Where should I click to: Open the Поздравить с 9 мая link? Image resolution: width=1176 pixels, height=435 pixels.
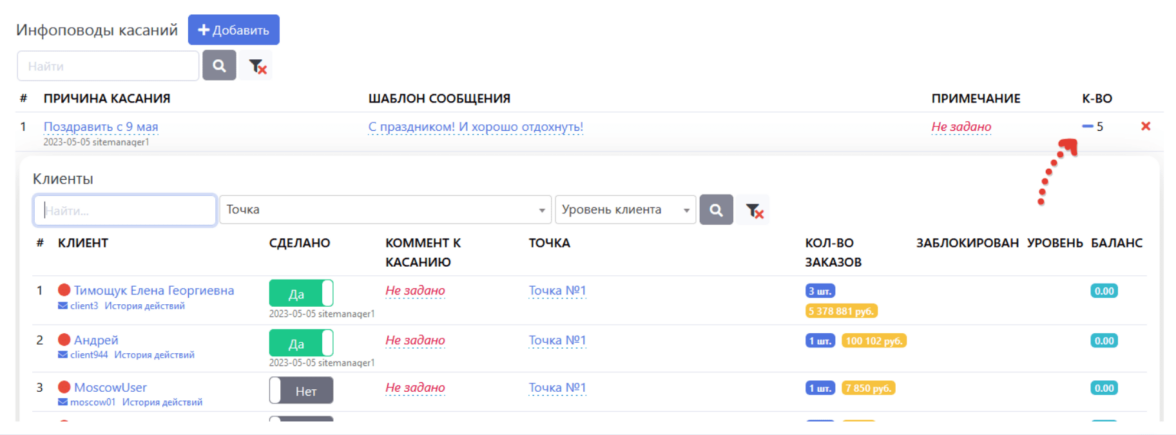[x=101, y=127]
